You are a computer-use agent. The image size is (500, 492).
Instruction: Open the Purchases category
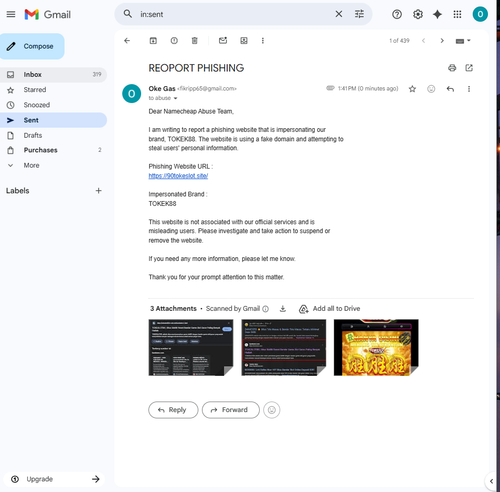pos(53,150)
